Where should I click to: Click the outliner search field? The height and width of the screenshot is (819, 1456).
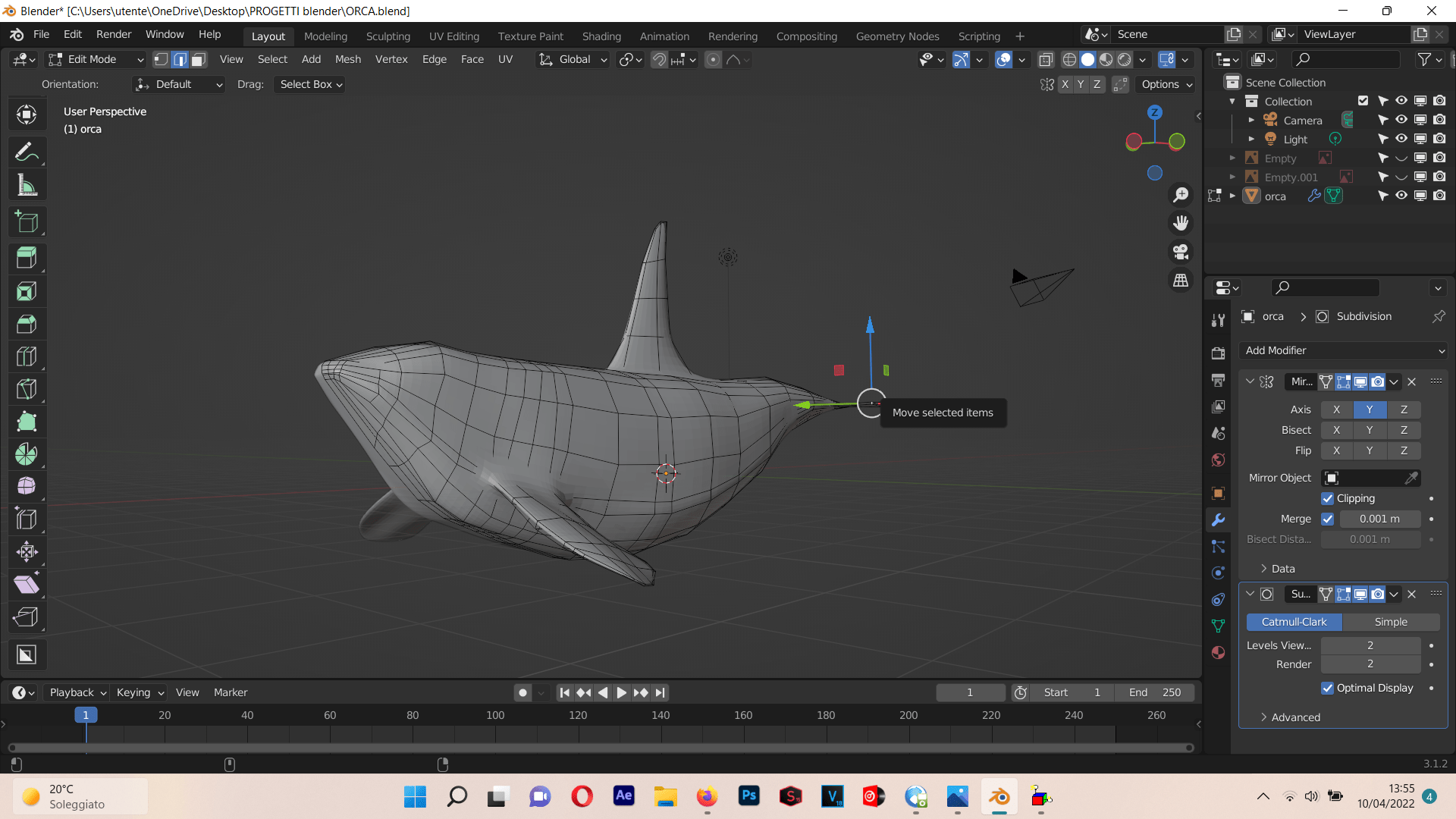1345,59
